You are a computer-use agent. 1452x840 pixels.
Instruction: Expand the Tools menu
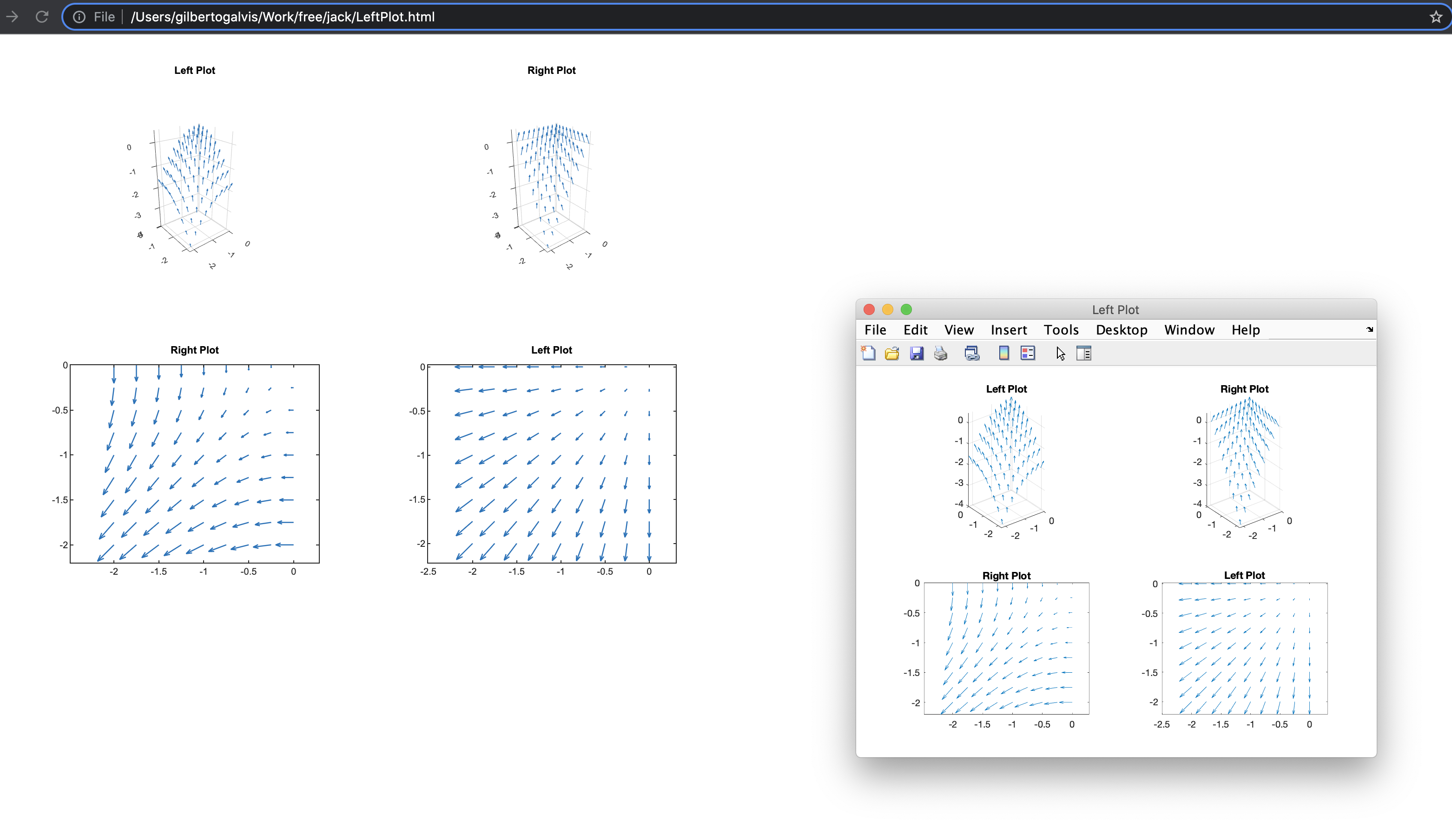1061,329
